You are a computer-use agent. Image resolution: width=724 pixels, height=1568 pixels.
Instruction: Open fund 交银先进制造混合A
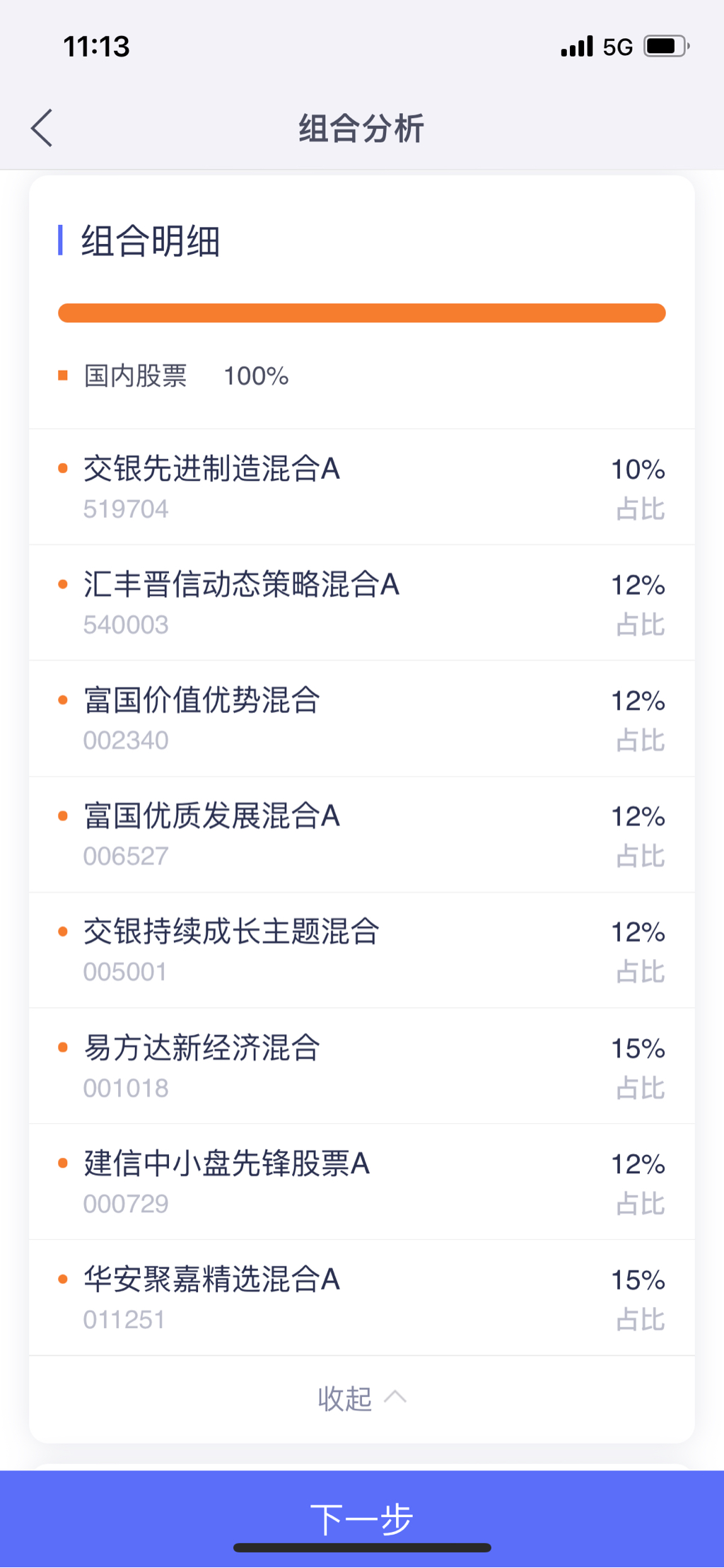(211, 469)
